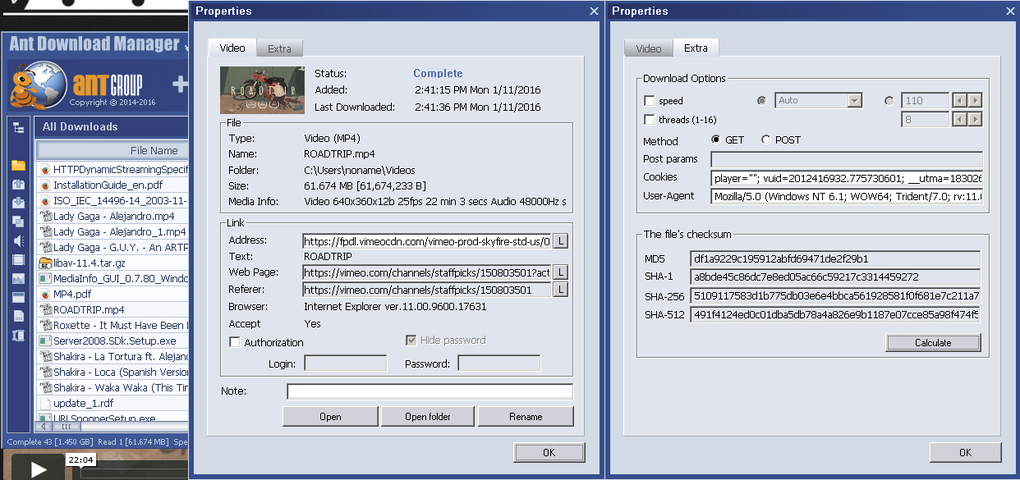This screenshot has height=480, width=1020.
Task: Click the archive icon of libav-11.4.tar.gz
Action: [x=45, y=263]
